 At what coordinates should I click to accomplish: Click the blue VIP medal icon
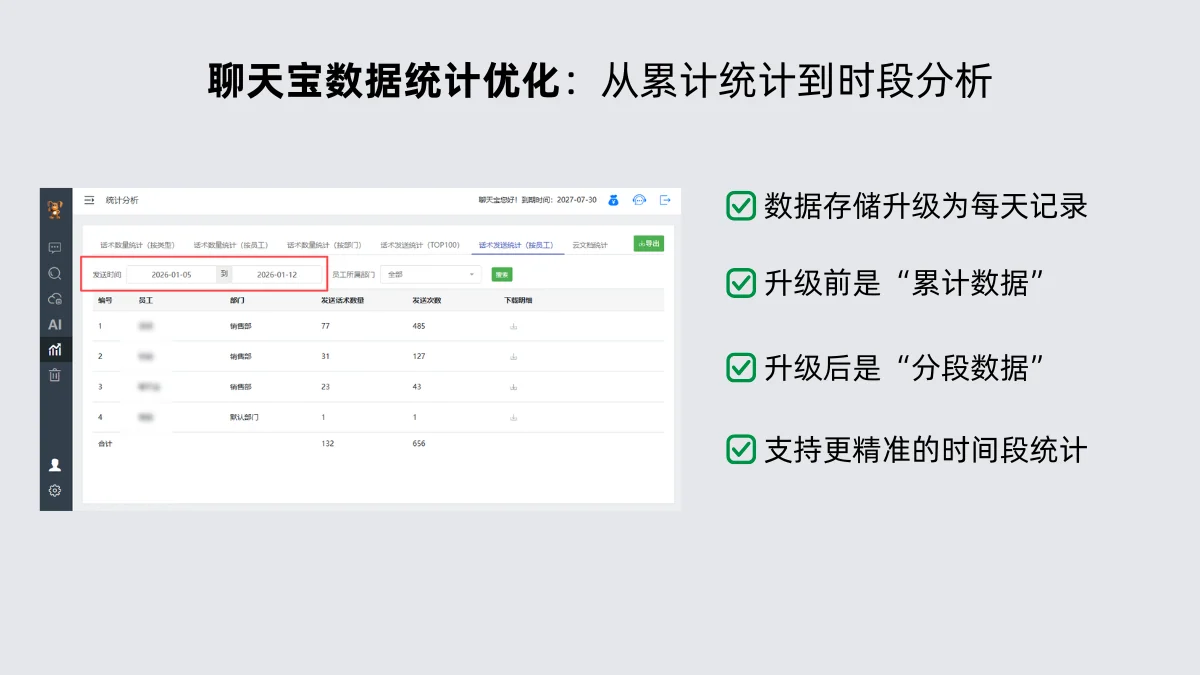[614, 200]
